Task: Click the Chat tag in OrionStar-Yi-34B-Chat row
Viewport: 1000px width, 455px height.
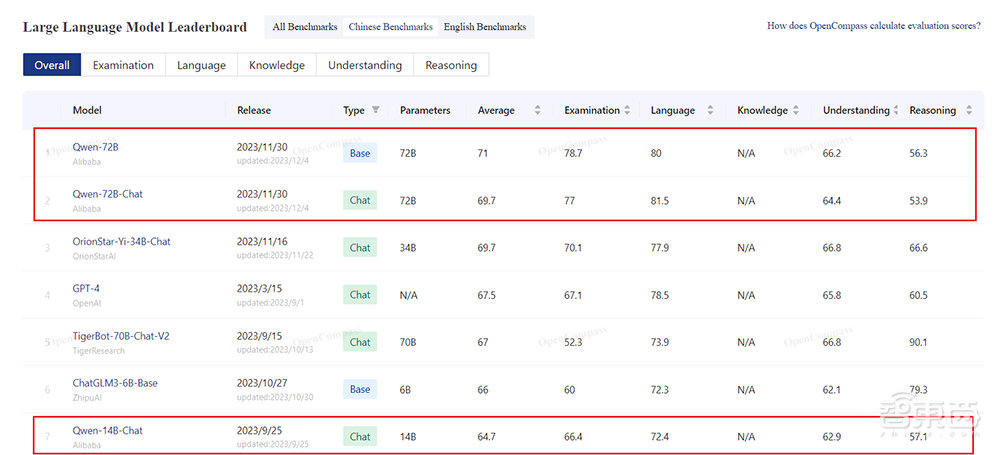Action: 360,247
